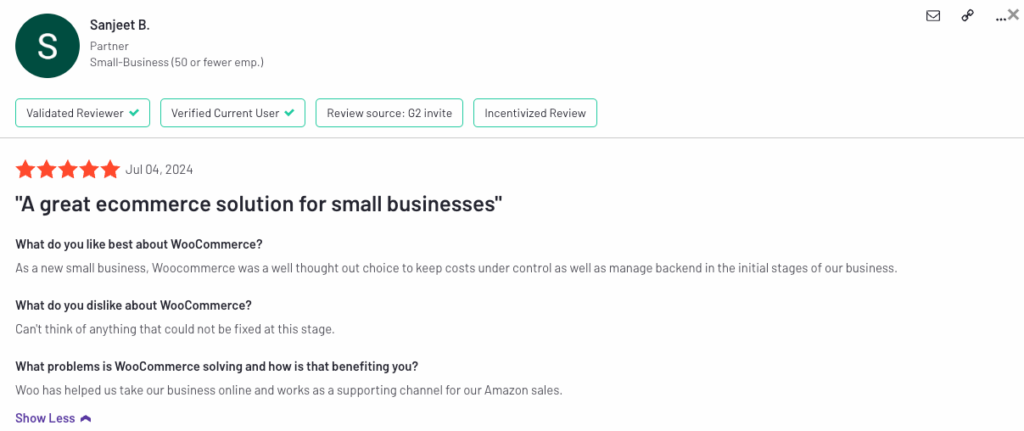The image size is (1024, 431).
Task: Click the Validated Reviewer badge
Action: pyautogui.click(x=82, y=113)
